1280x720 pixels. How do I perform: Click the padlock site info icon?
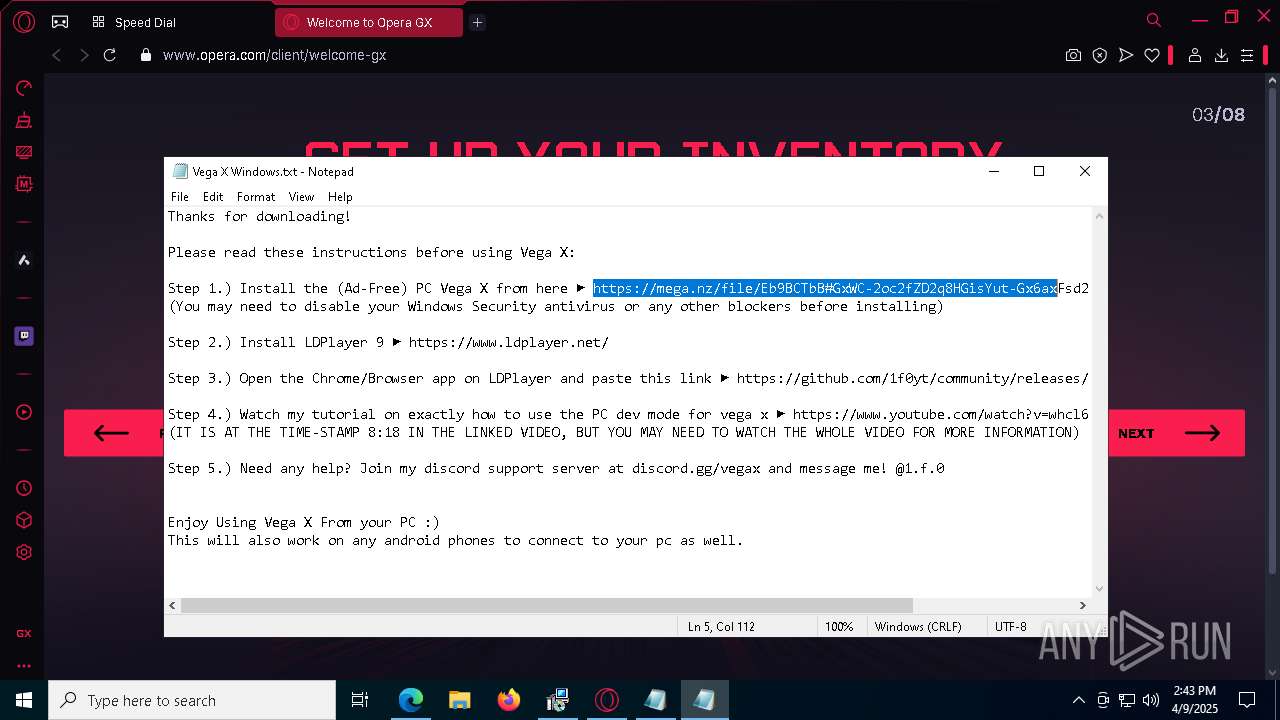coord(146,55)
